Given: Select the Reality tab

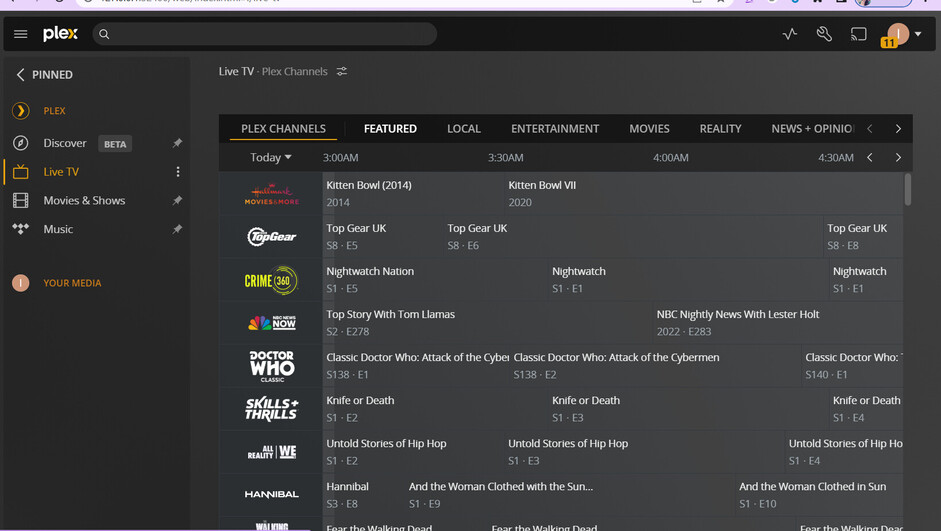Looking at the screenshot, I should (720, 128).
